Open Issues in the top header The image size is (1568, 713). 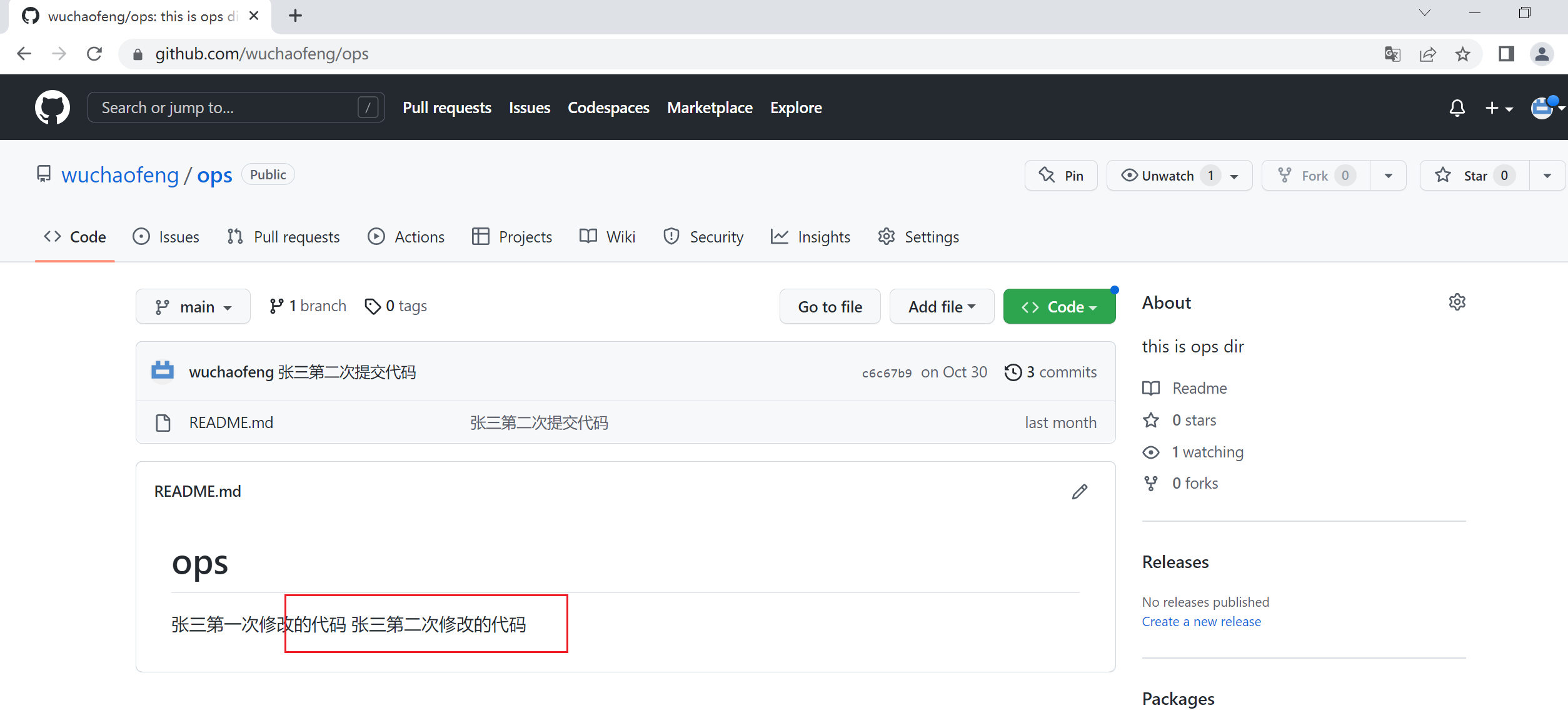tap(530, 107)
